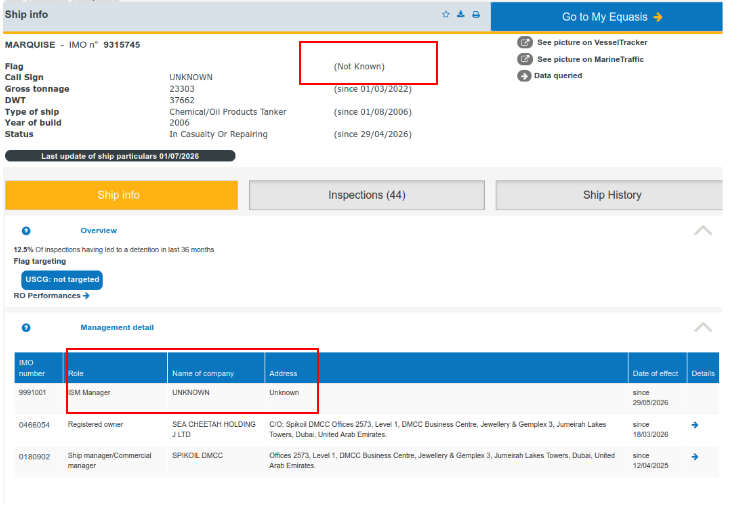Click the print icon in header
This screenshot has height=526, width=740.
(476, 14)
